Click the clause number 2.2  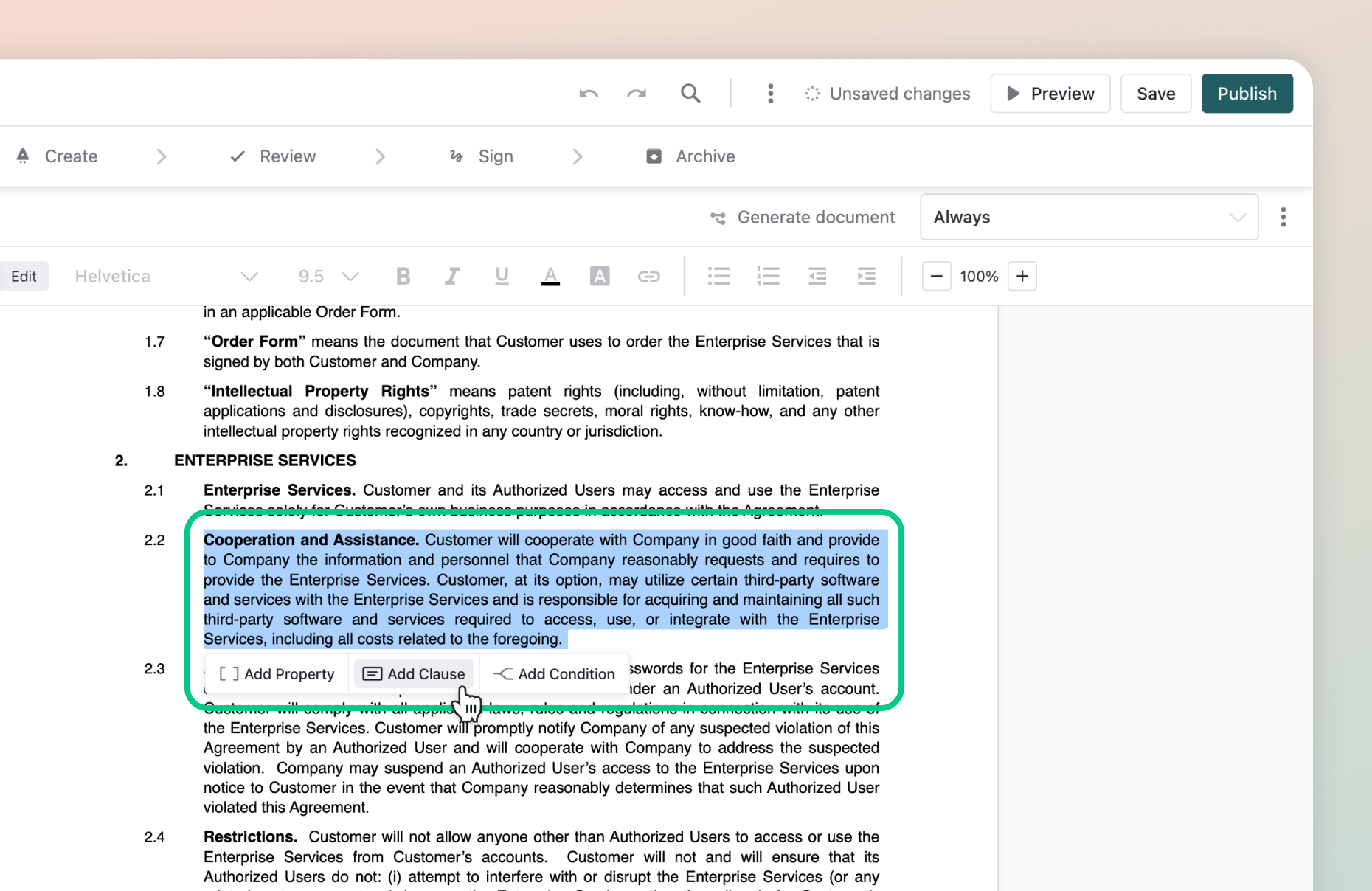pyautogui.click(x=155, y=540)
